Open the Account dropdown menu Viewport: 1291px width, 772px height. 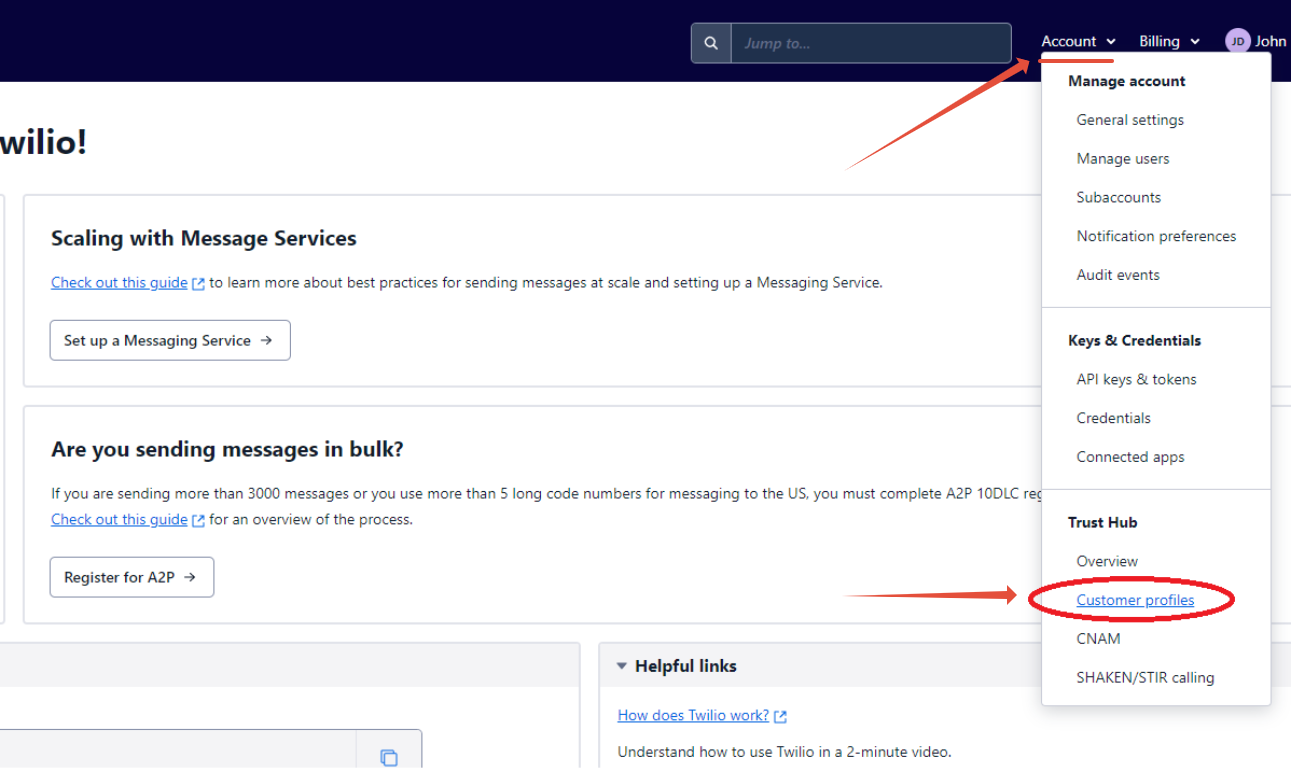point(1078,41)
